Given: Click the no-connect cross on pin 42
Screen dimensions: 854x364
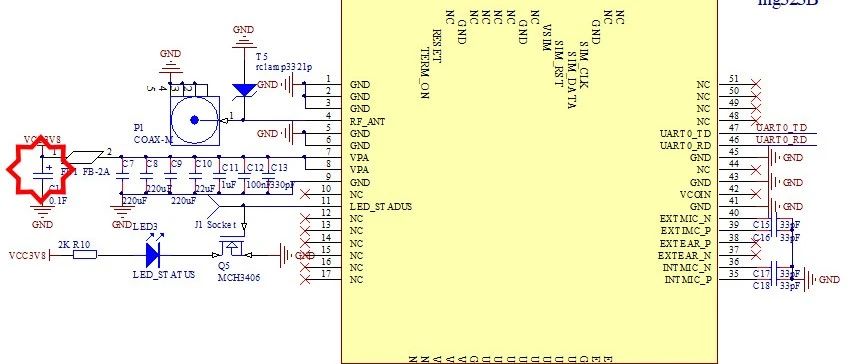Looking at the screenshot, I should coord(755,194).
